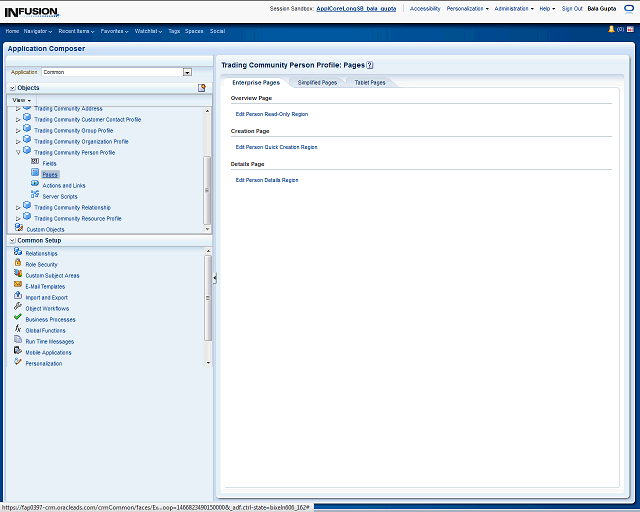Click the E-Mail Templates envelope icon
640x512 pixels.
(18, 285)
